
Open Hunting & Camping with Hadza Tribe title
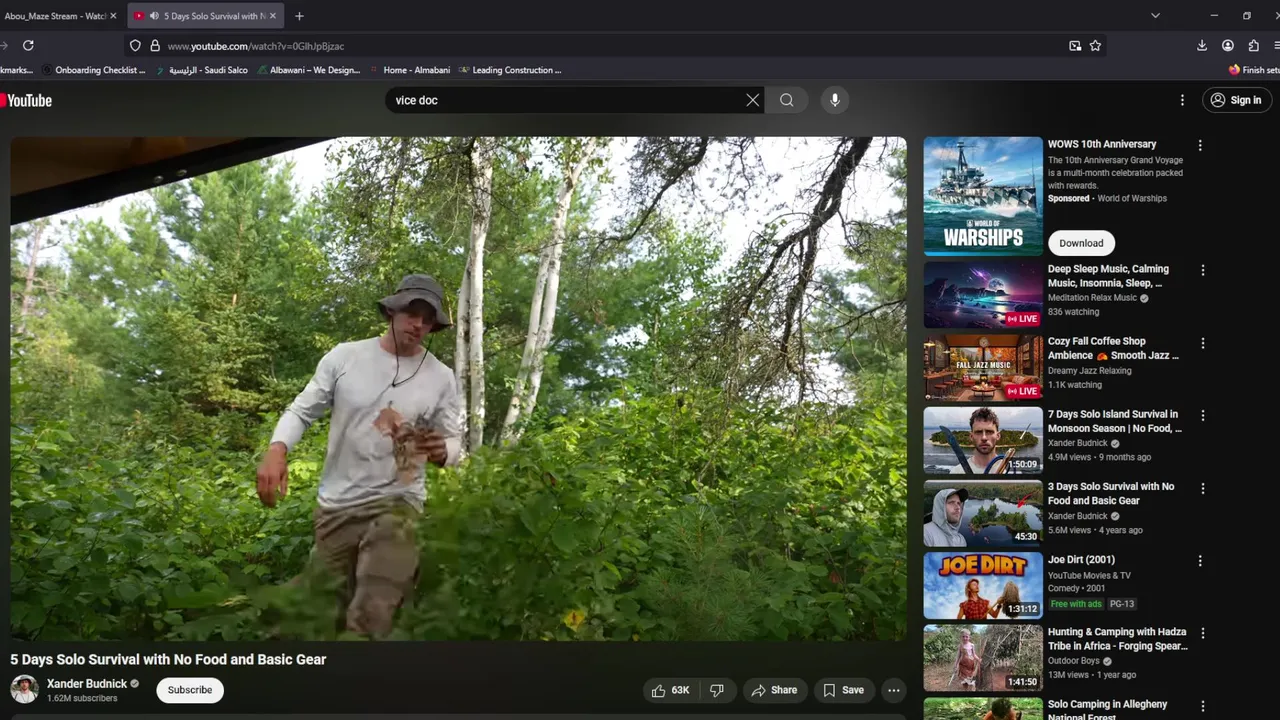point(1118,639)
